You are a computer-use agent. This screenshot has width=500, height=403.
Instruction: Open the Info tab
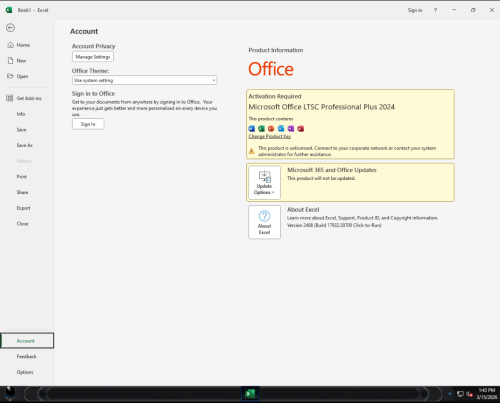[x=21, y=114]
